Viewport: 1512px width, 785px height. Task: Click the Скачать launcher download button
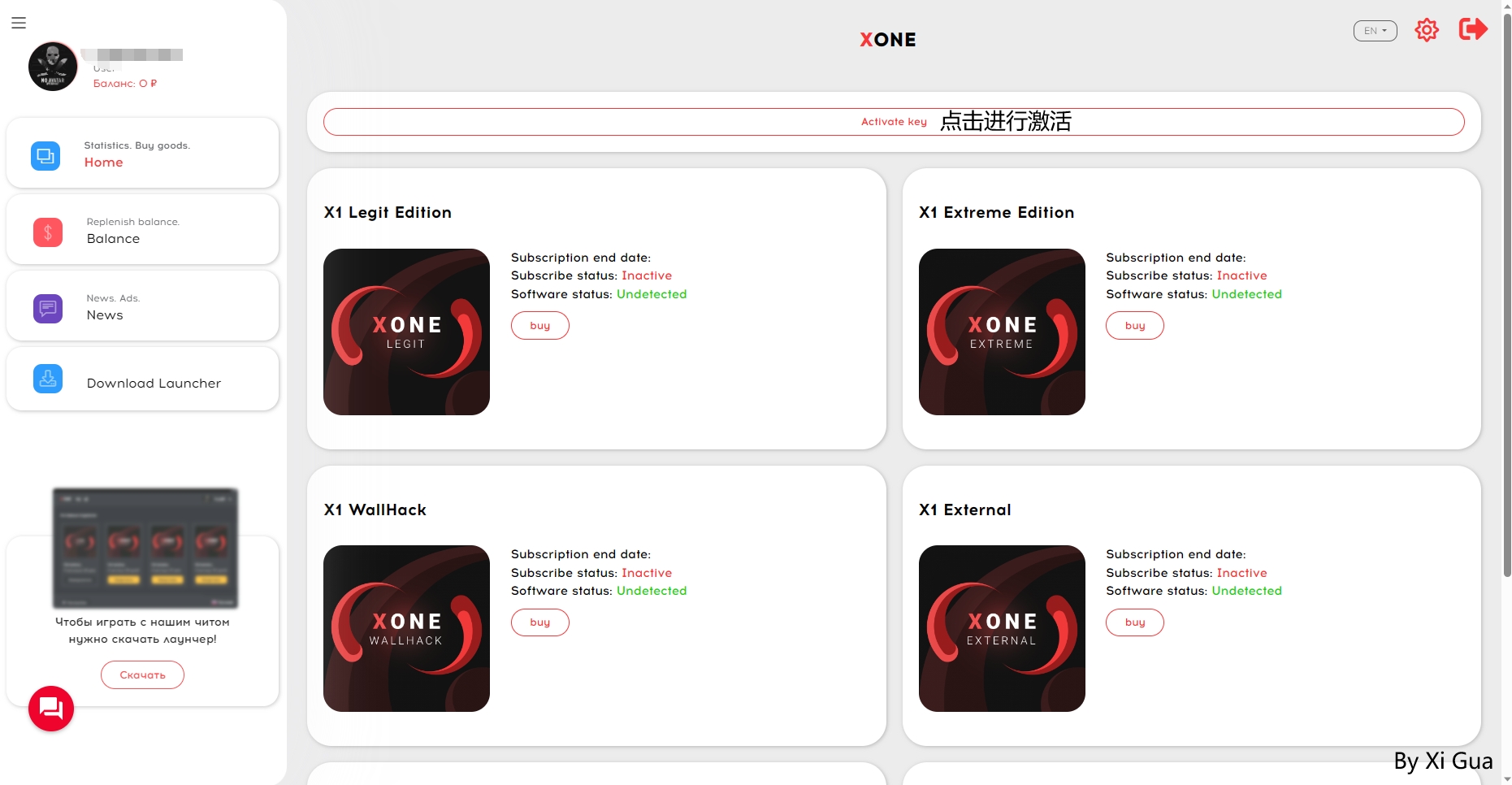[142, 674]
